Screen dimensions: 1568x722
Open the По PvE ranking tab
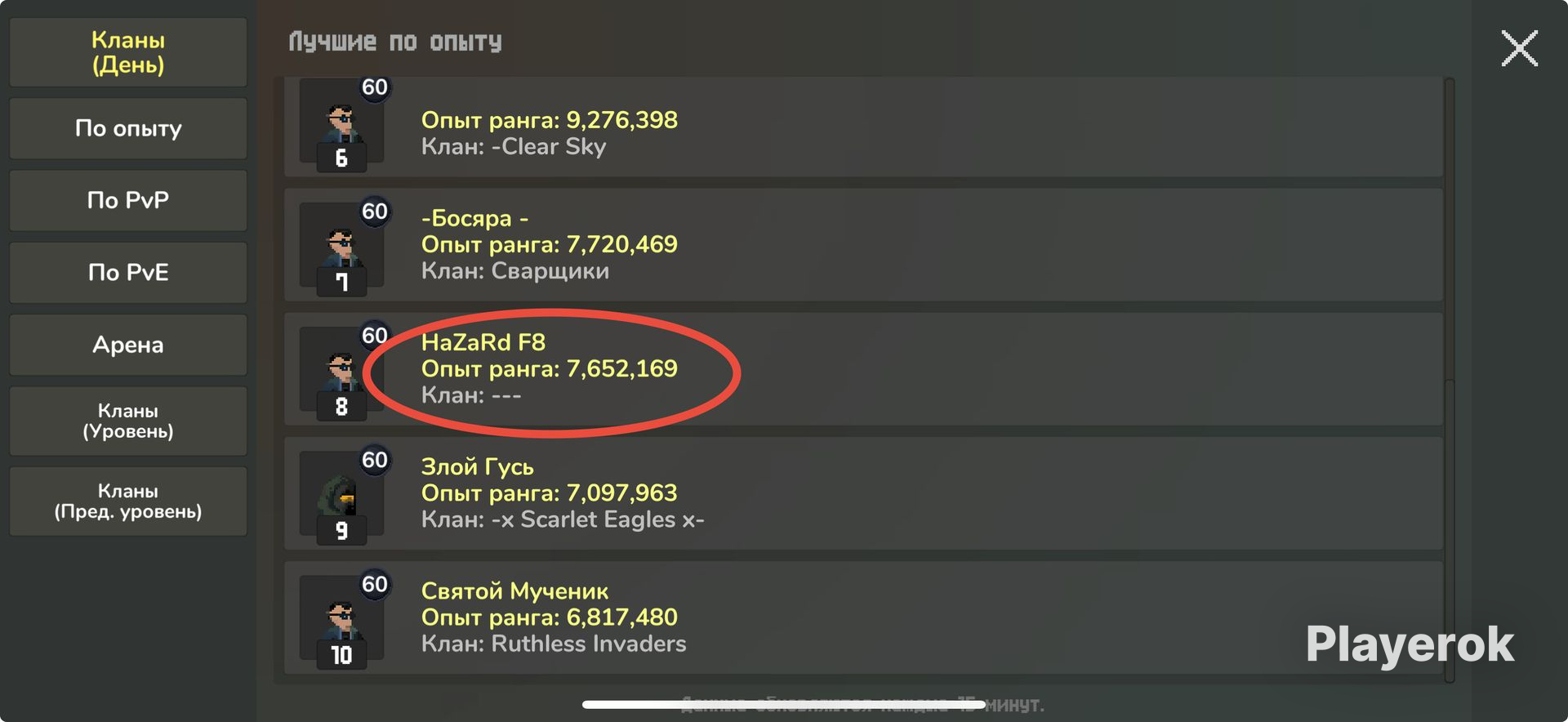tap(128, 272)
